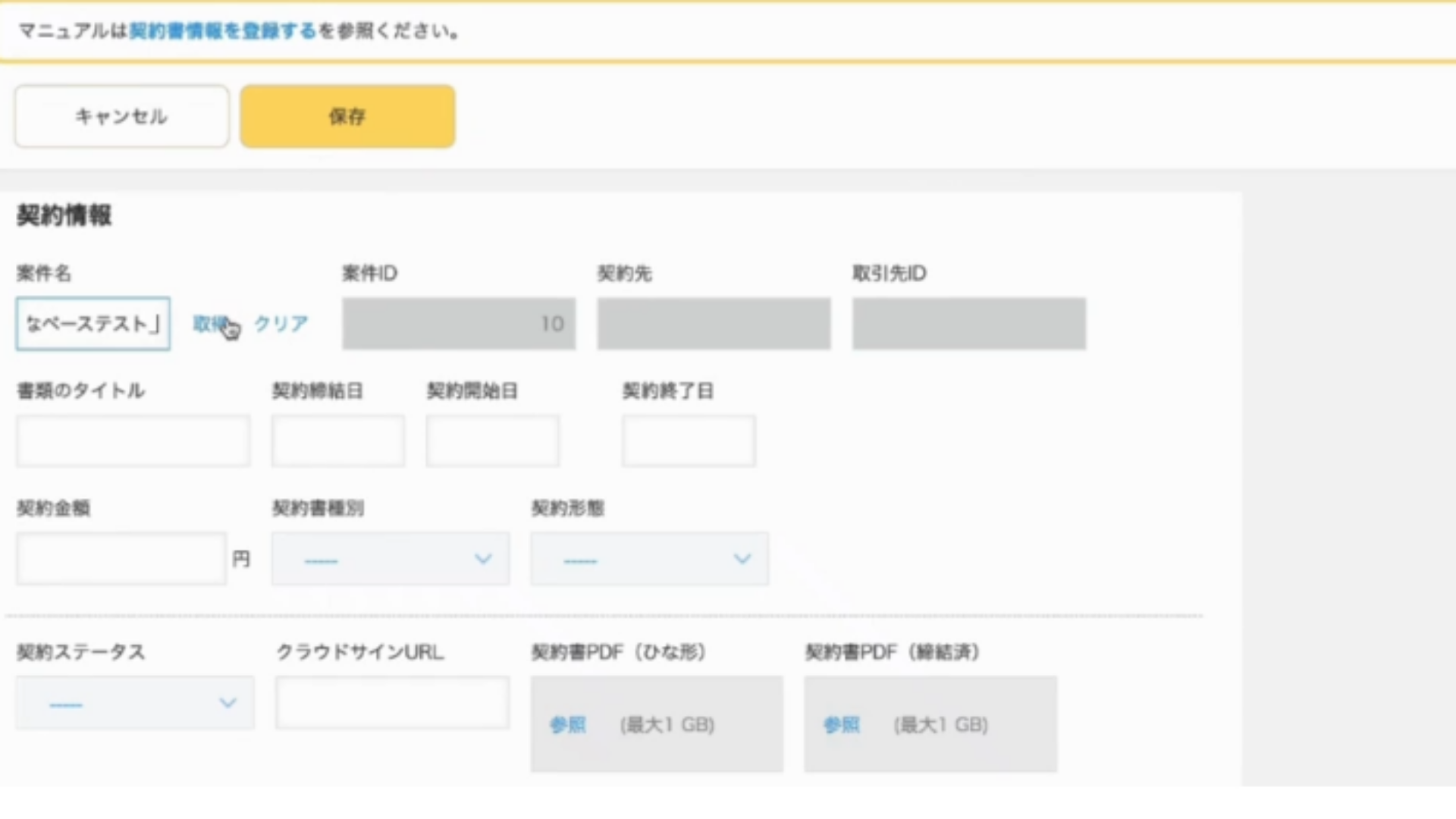1456x819 pixels.
Task: Select the 契約金額 amount field
Action: pos(120,559)
